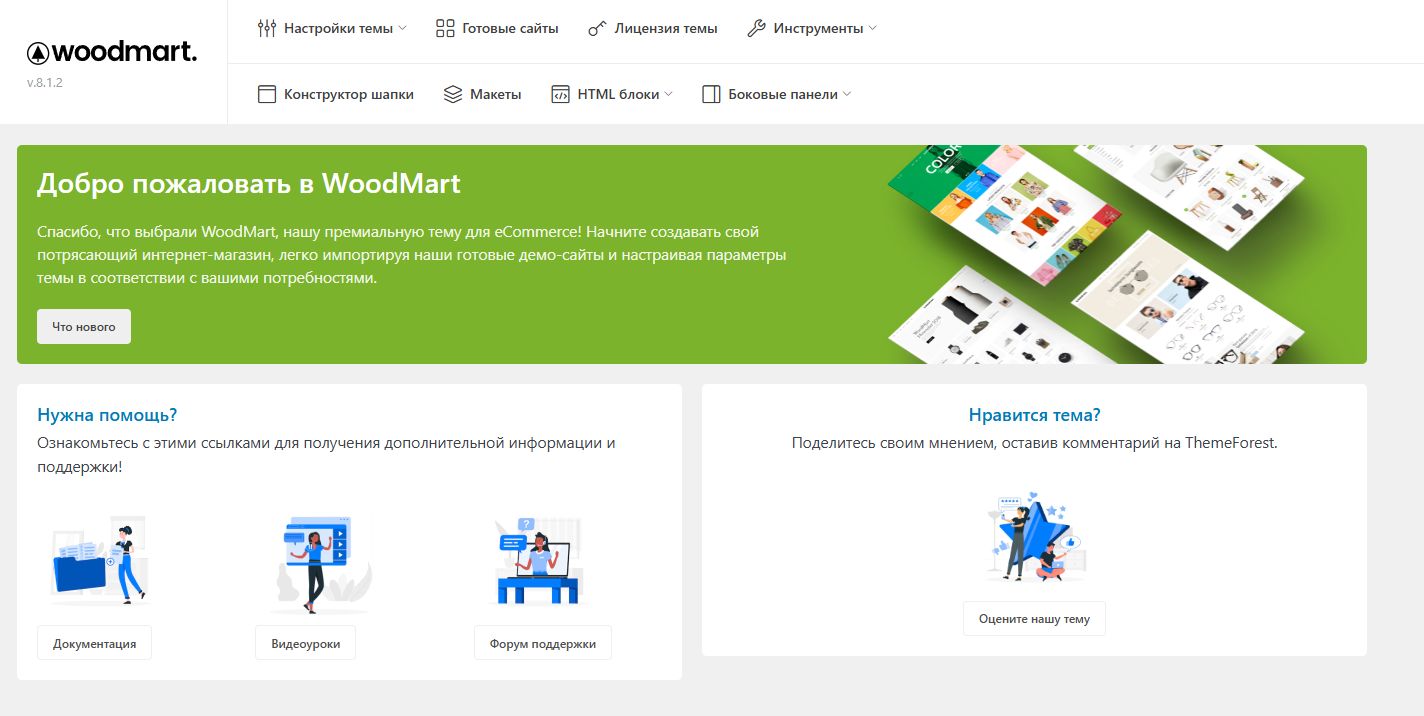Expand the HTML блоки dropdown arrow

click(x=668, y=94)
